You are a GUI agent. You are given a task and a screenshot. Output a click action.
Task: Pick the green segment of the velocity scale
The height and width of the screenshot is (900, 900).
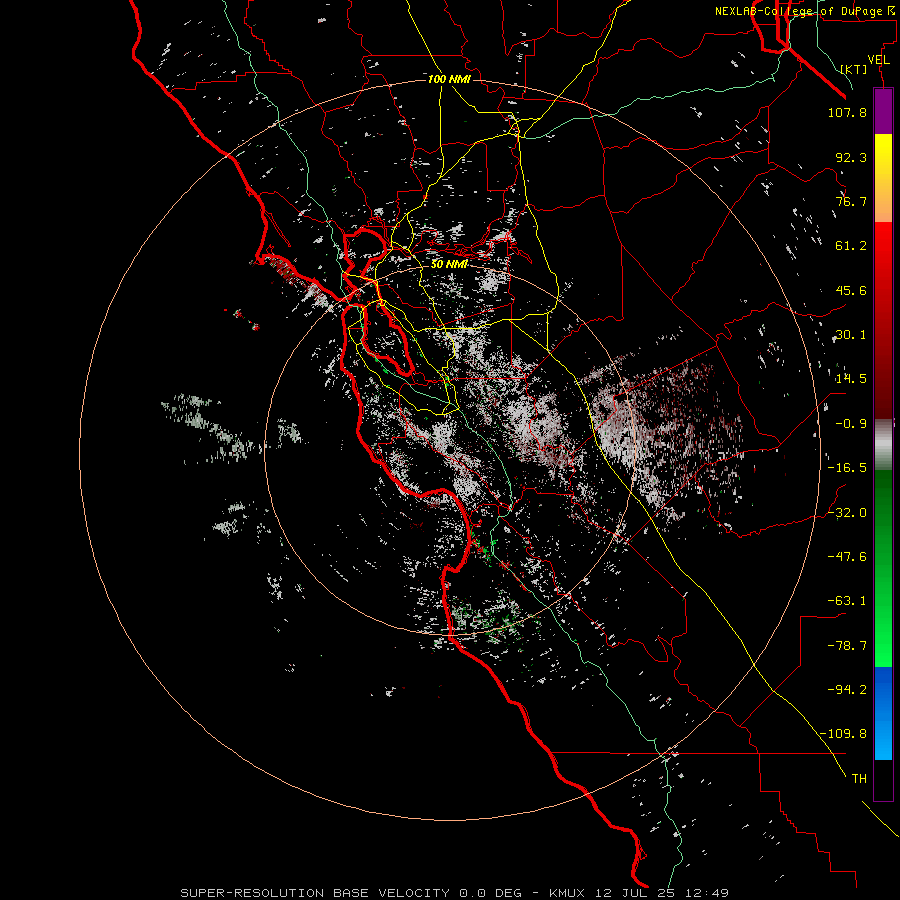pos(883,568)
